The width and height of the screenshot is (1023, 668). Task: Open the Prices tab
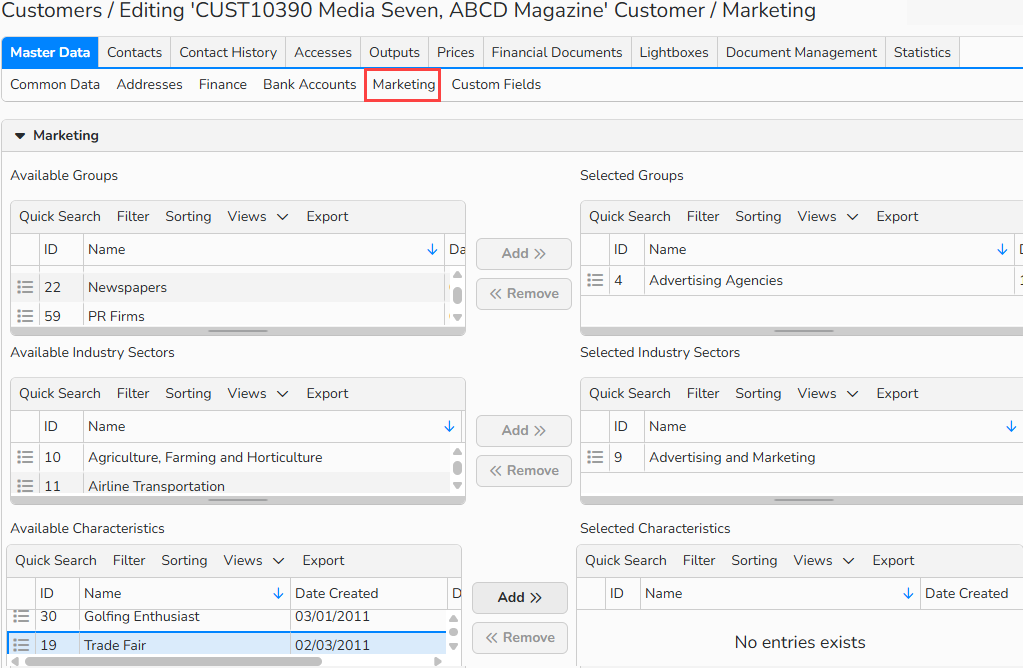pos(455,52)
